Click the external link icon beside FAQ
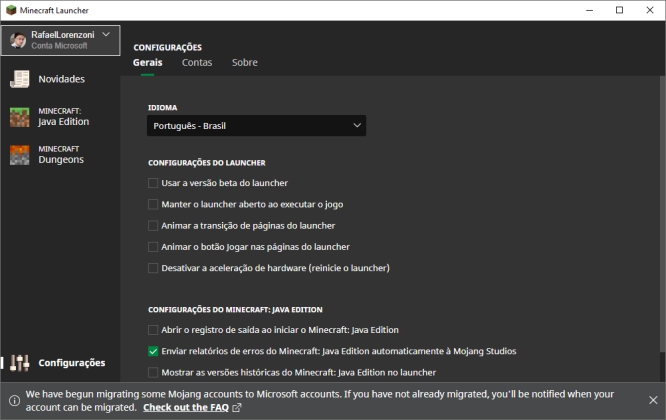 click(237, 408)
